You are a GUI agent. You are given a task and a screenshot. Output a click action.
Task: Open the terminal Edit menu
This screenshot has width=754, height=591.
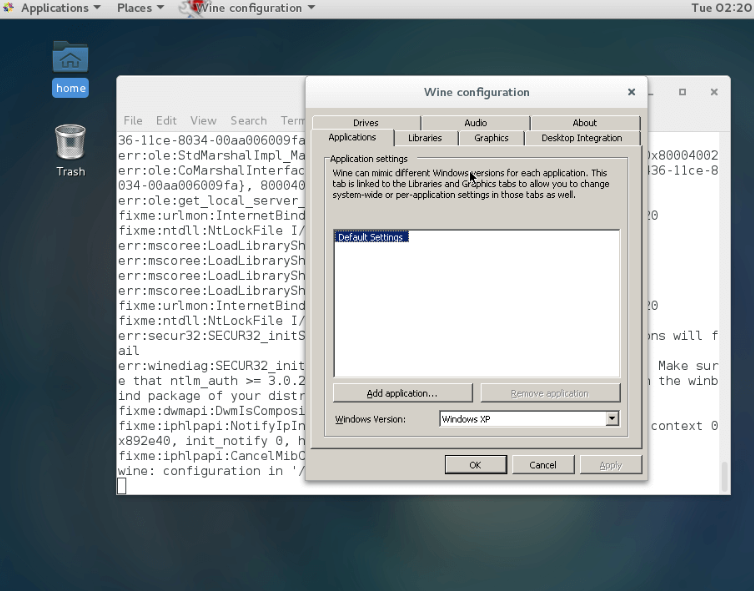[166, 120]
